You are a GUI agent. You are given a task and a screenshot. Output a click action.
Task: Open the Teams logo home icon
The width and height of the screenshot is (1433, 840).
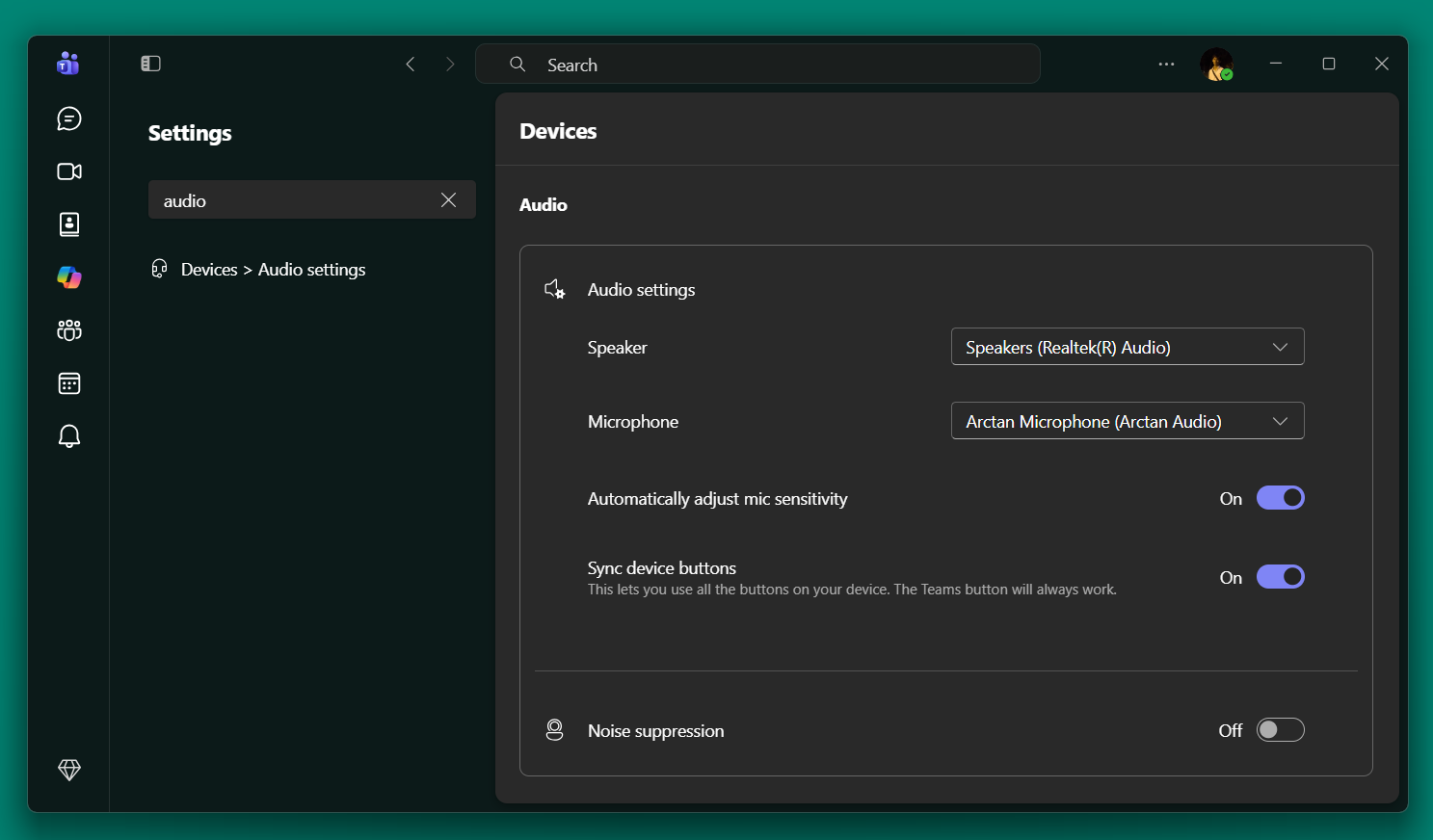(x=68, y=64)
